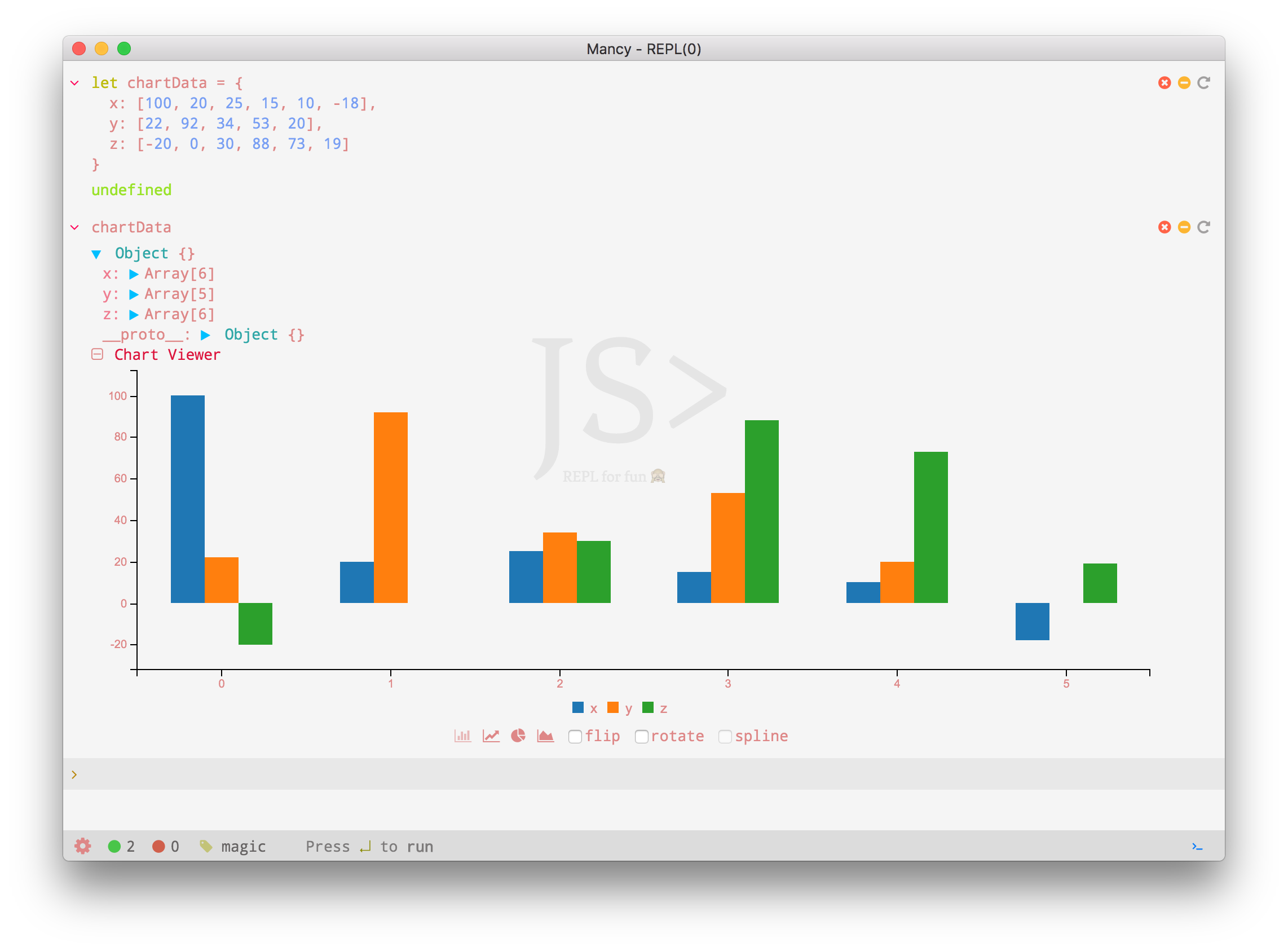Expand the x Array[6] node
Screen dimensions: 1288x951
(x=134, y=274)
